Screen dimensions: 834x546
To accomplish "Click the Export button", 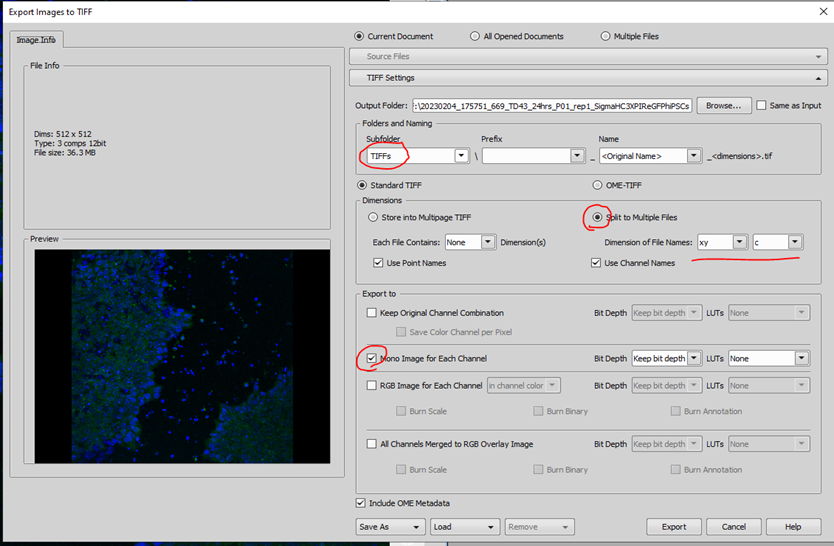I will 673,526.
